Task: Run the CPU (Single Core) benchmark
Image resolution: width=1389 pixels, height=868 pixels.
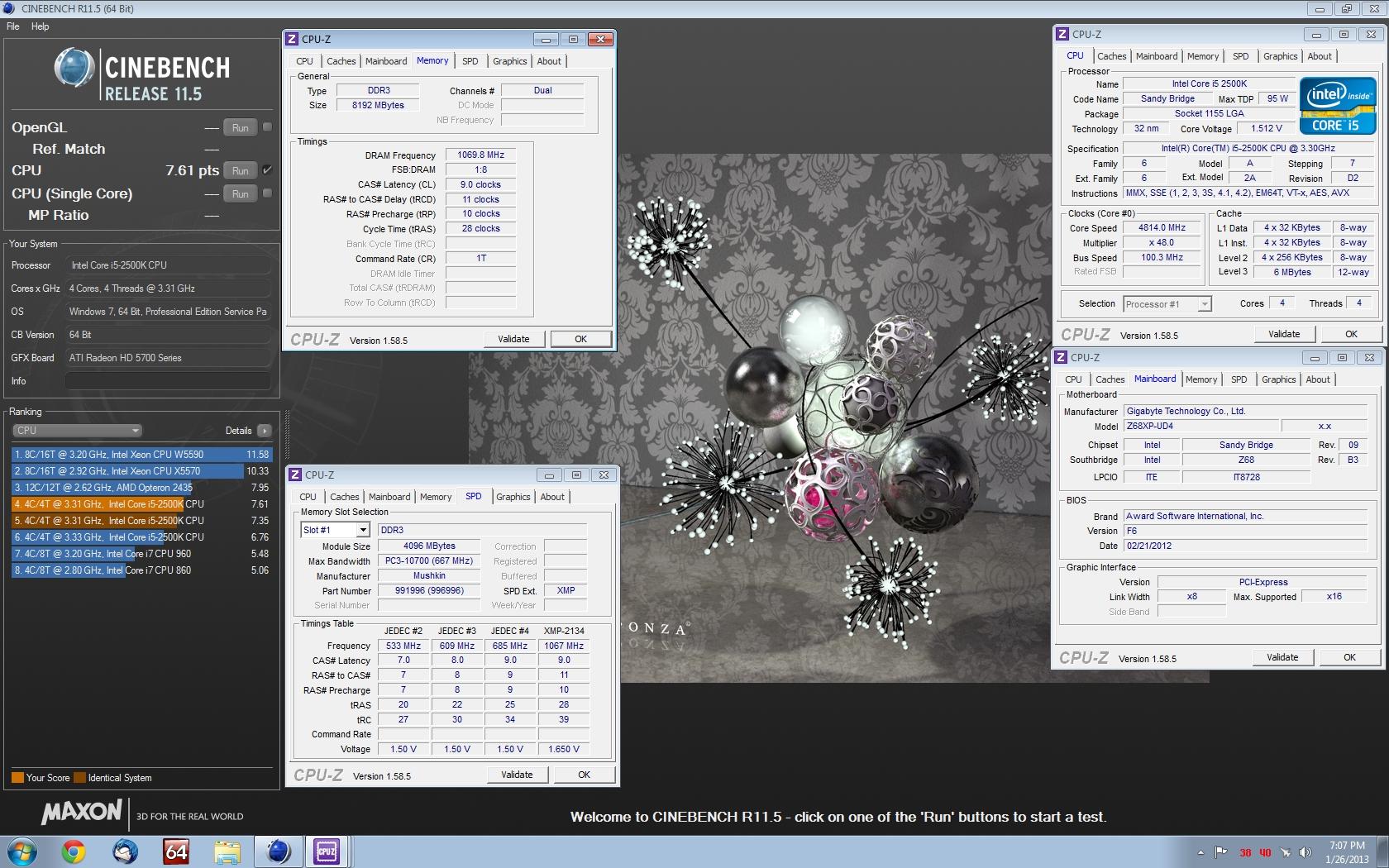Action: coord(240,193)
